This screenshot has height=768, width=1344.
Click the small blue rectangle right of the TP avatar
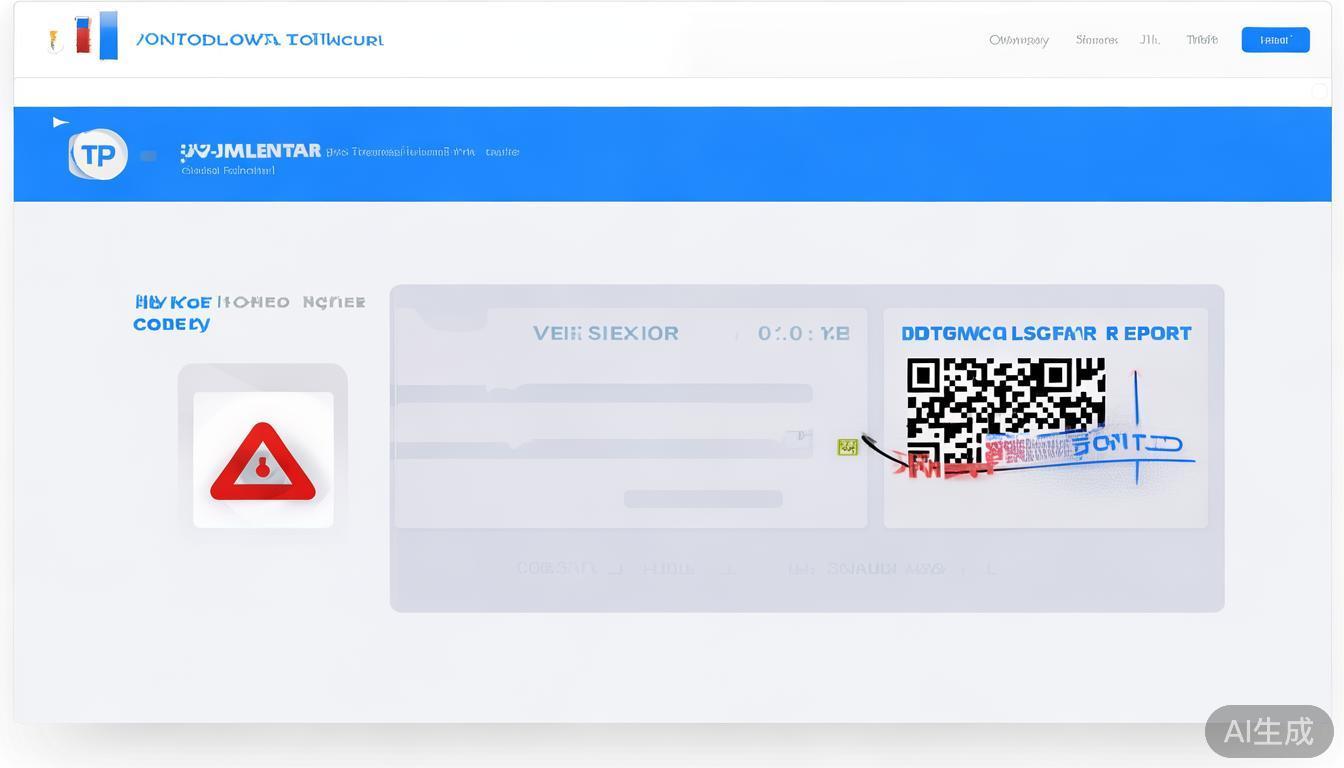[x=148, y=156]
